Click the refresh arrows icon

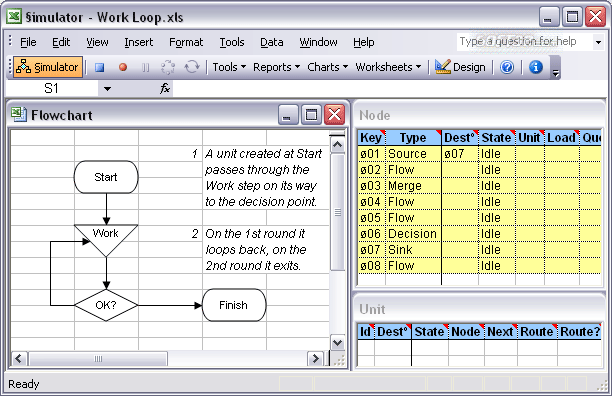pyautogui.click(x=192, y=67)
